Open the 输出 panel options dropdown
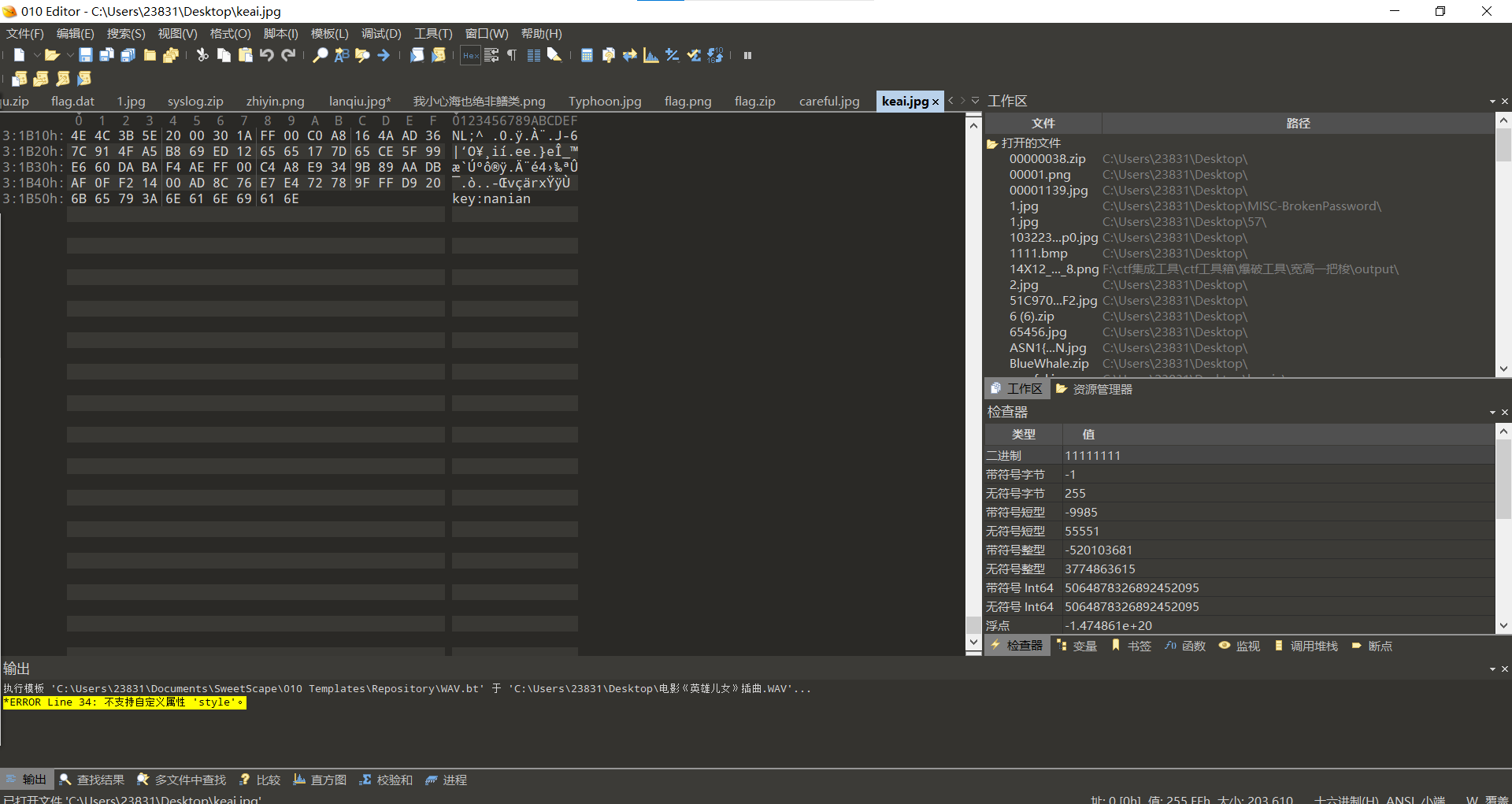 [1492, 669]
